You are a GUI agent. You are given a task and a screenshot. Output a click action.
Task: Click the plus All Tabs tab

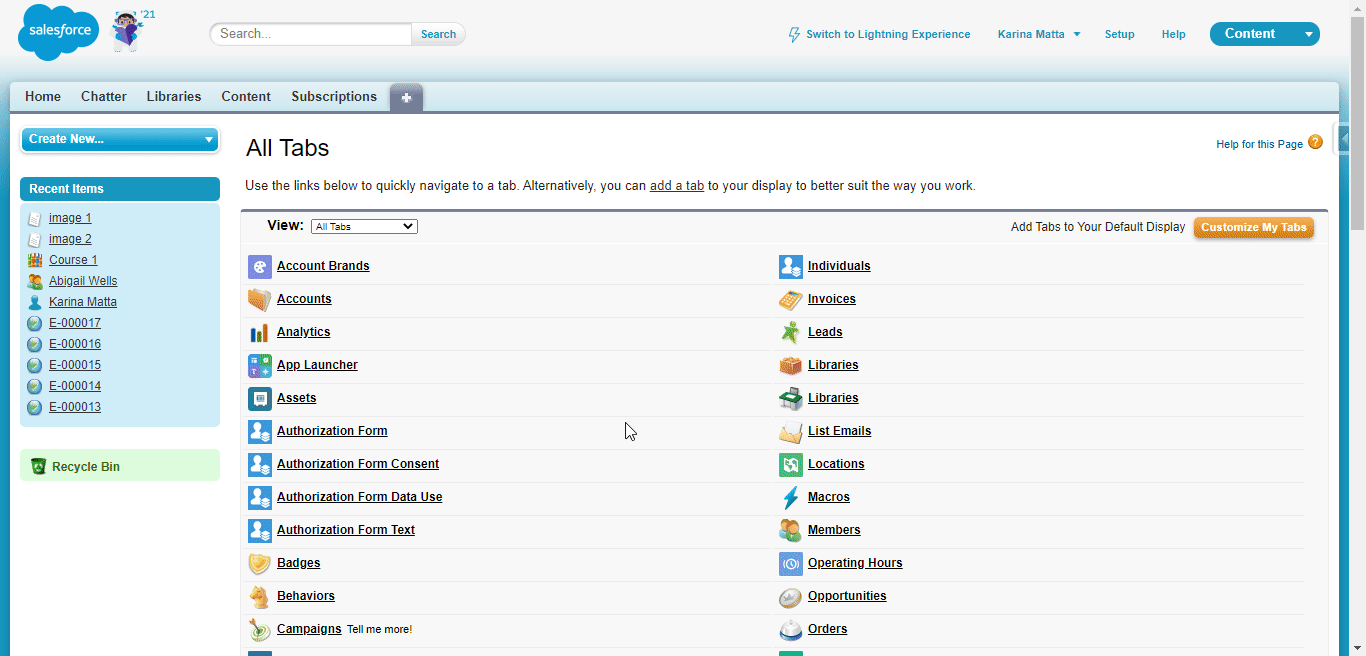coord(406,98)
